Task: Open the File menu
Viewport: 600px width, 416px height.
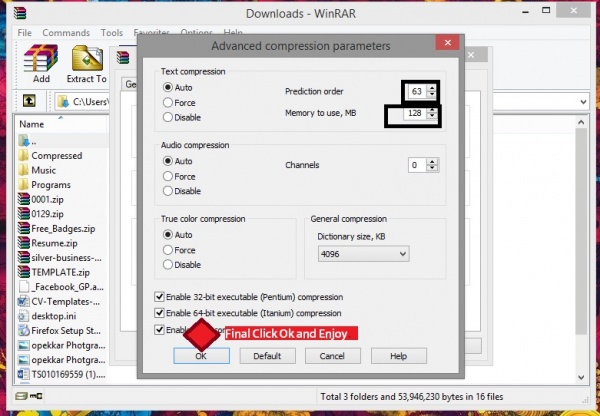Action: (x=24, y=33)
